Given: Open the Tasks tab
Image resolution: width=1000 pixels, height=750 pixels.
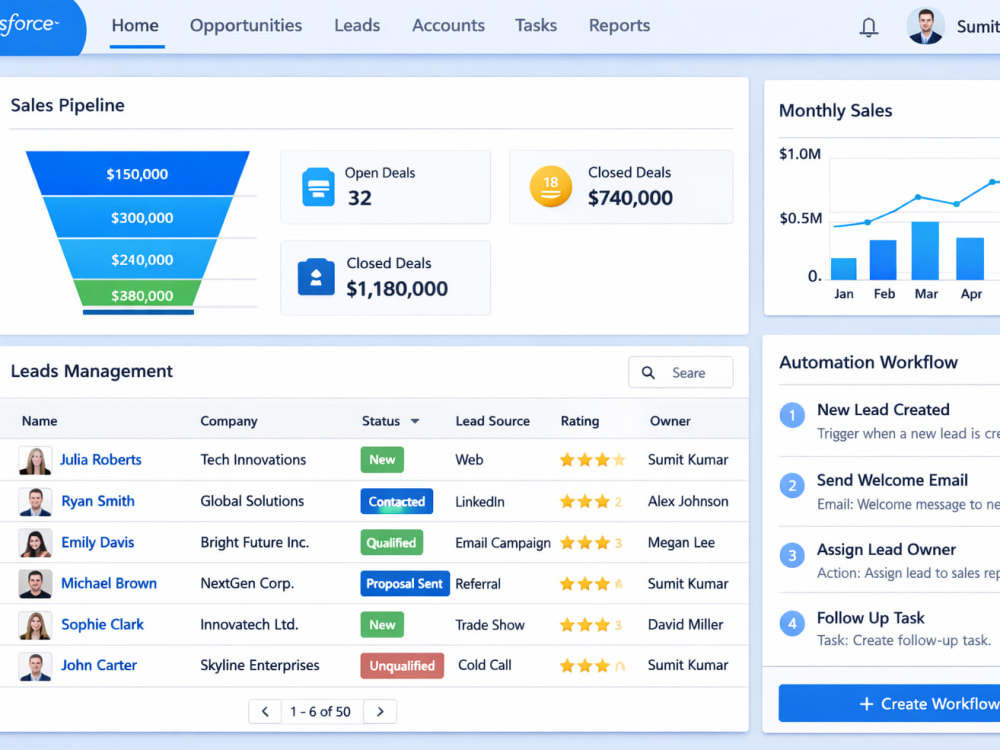Looking at the screenshot, I should pos(536,26).
